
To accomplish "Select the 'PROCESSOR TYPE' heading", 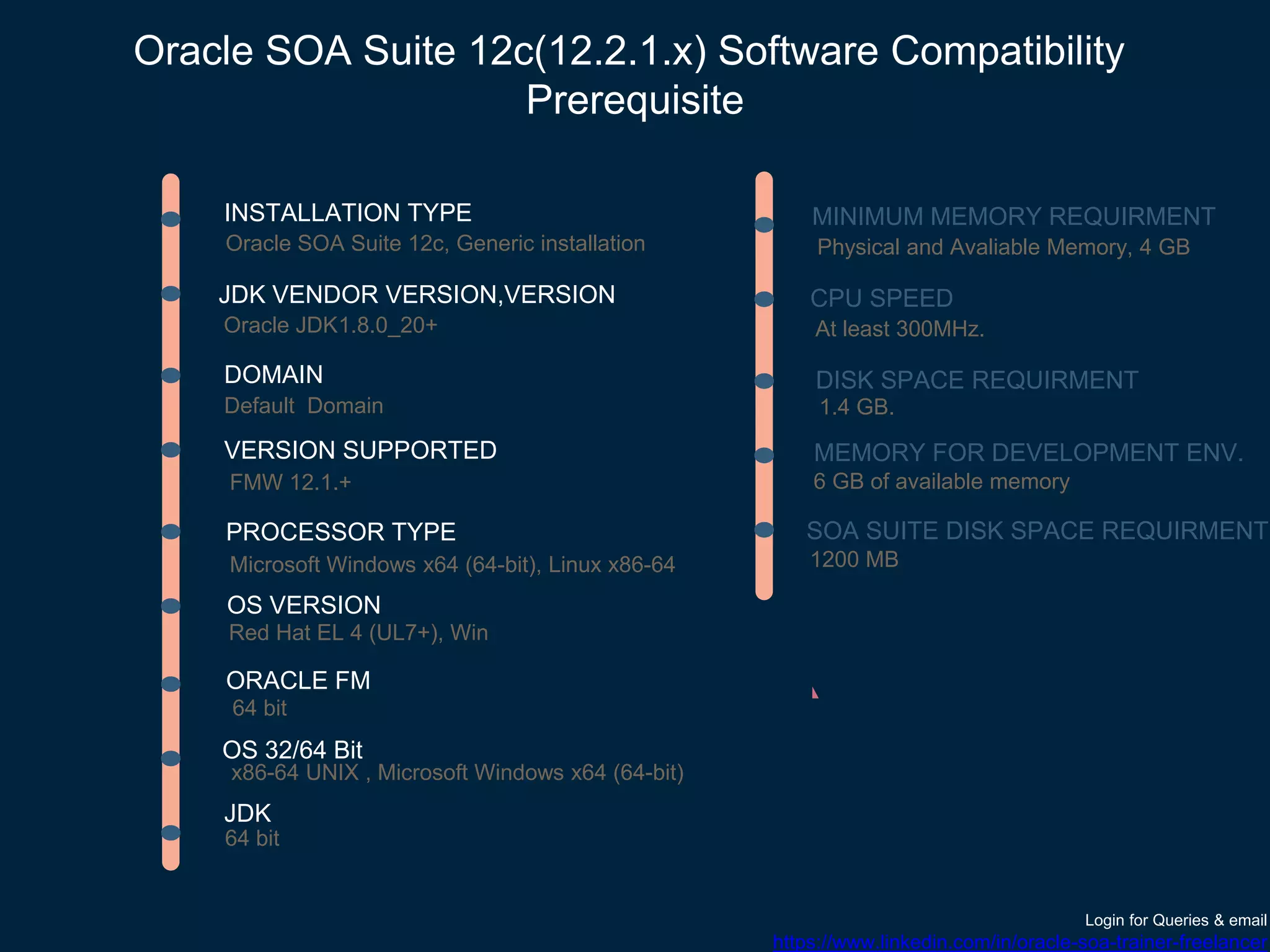I will coord(341,532).
